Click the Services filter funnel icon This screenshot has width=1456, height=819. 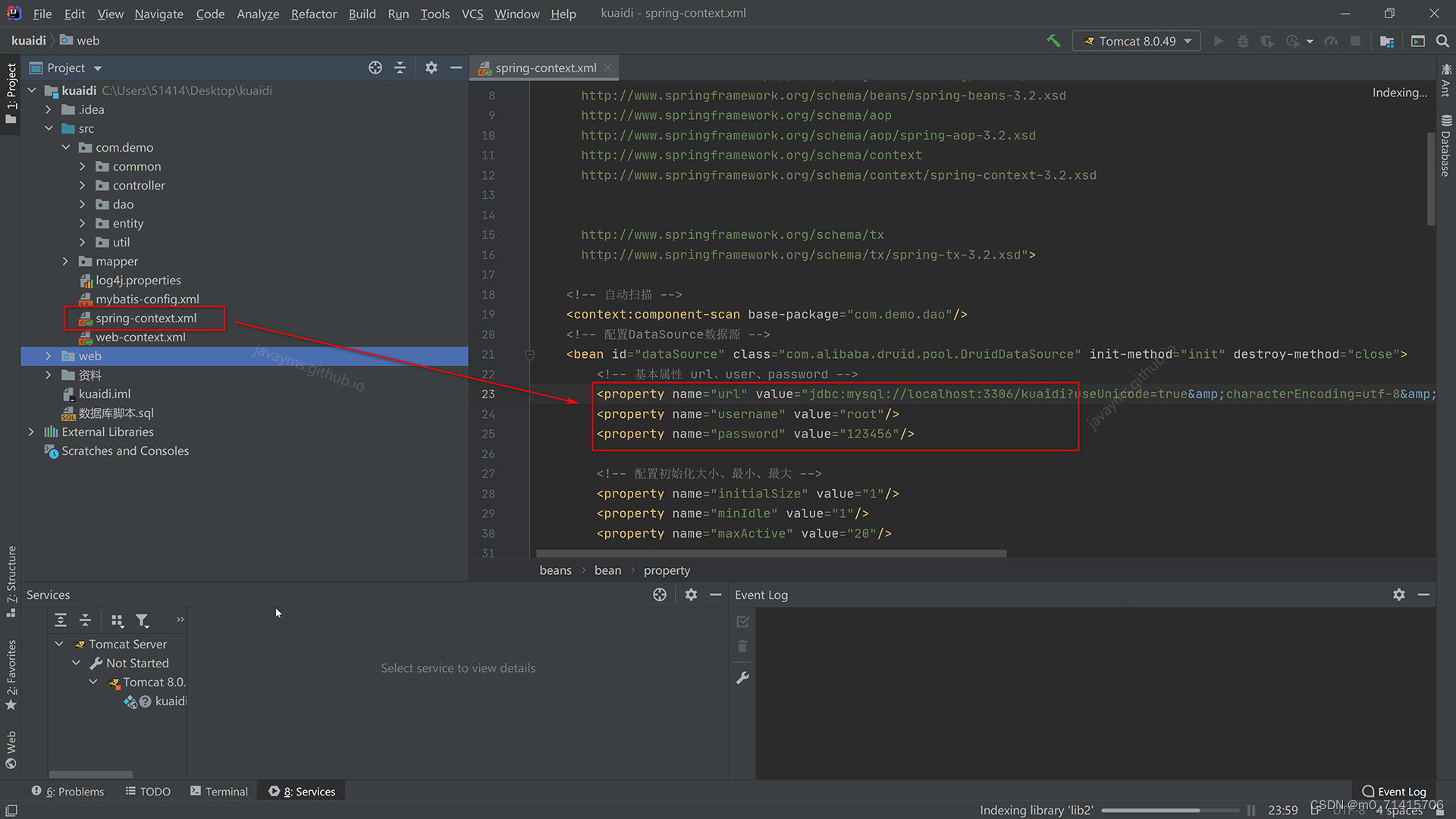pos(142,620)
